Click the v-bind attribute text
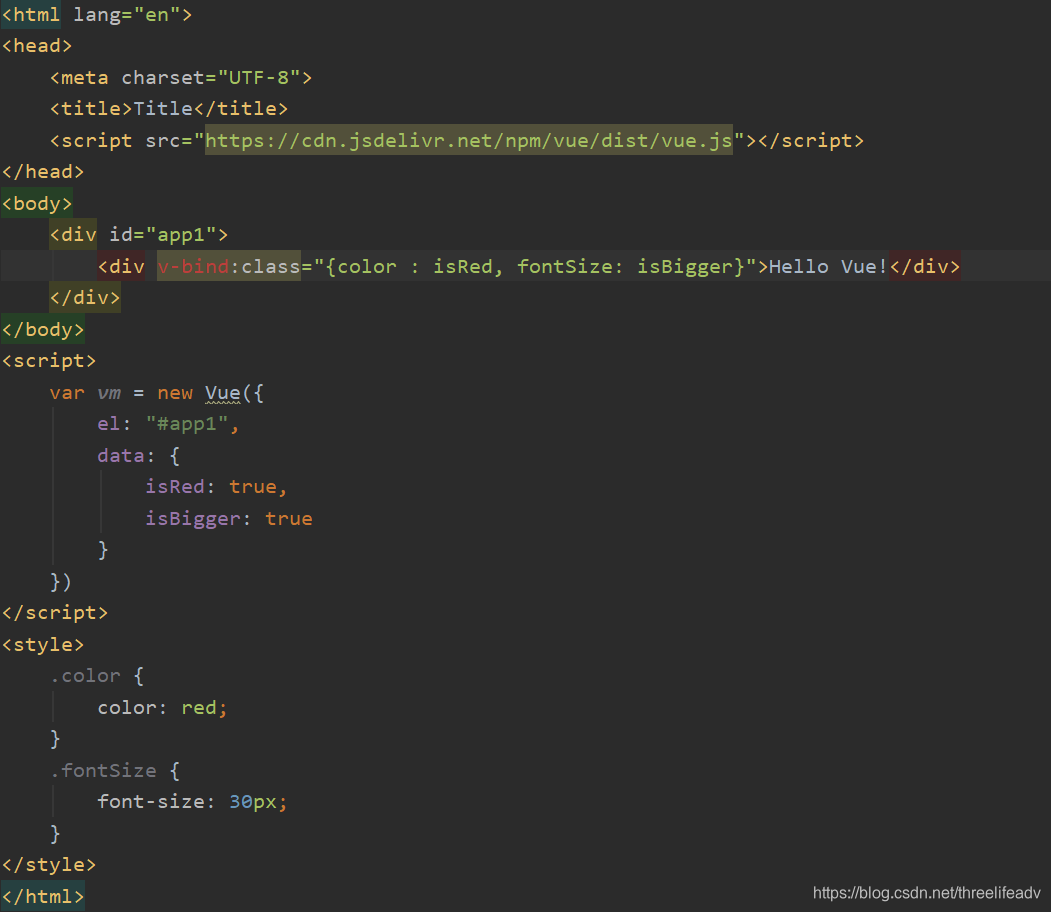The image size is (1051, 912). coord(193,266)
